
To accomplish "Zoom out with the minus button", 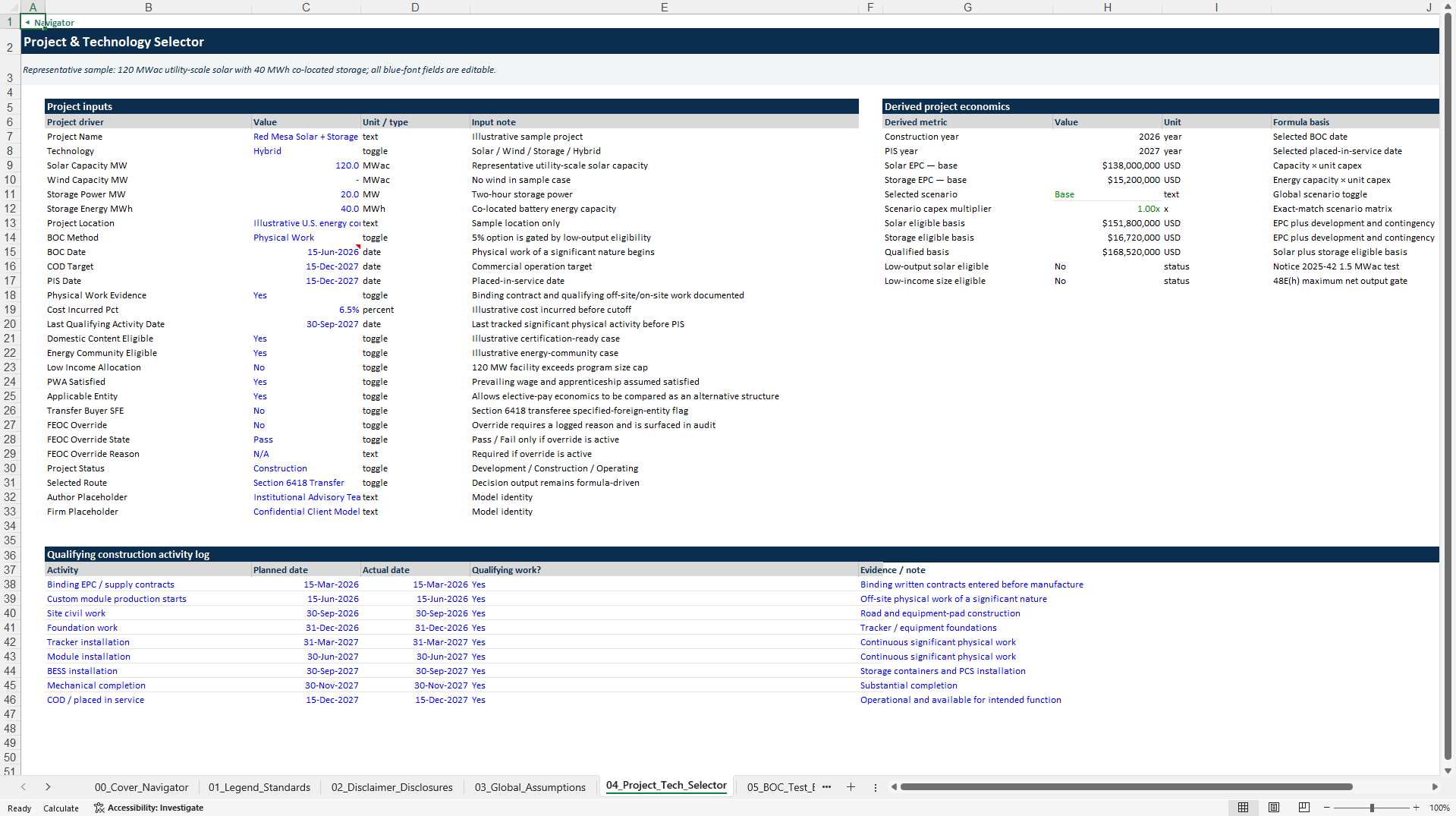I will tap(1327, 808).
